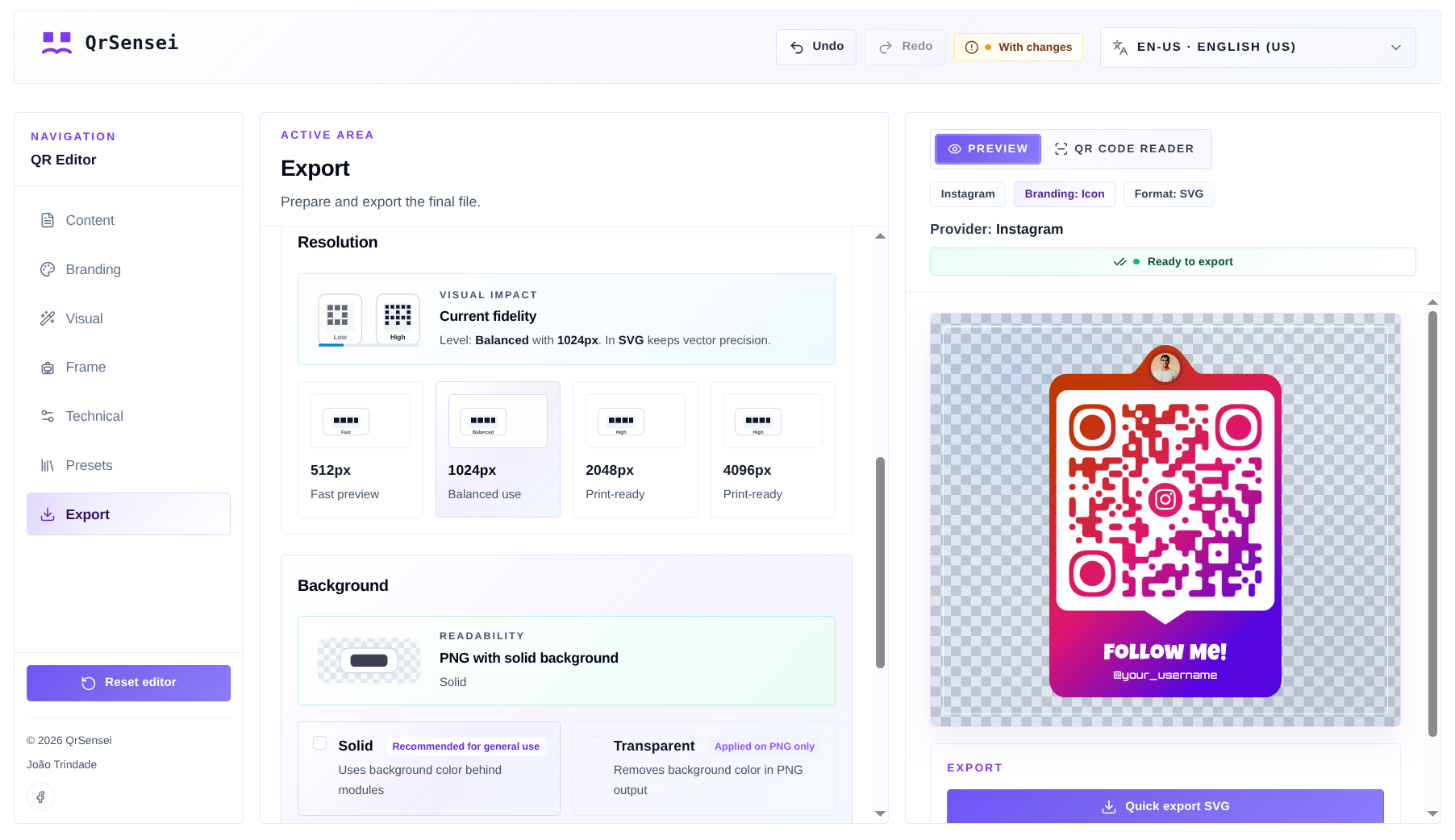The image size is (1455, 840).
Task: Switch to the Preview tab
Action: tap(988, 149)
